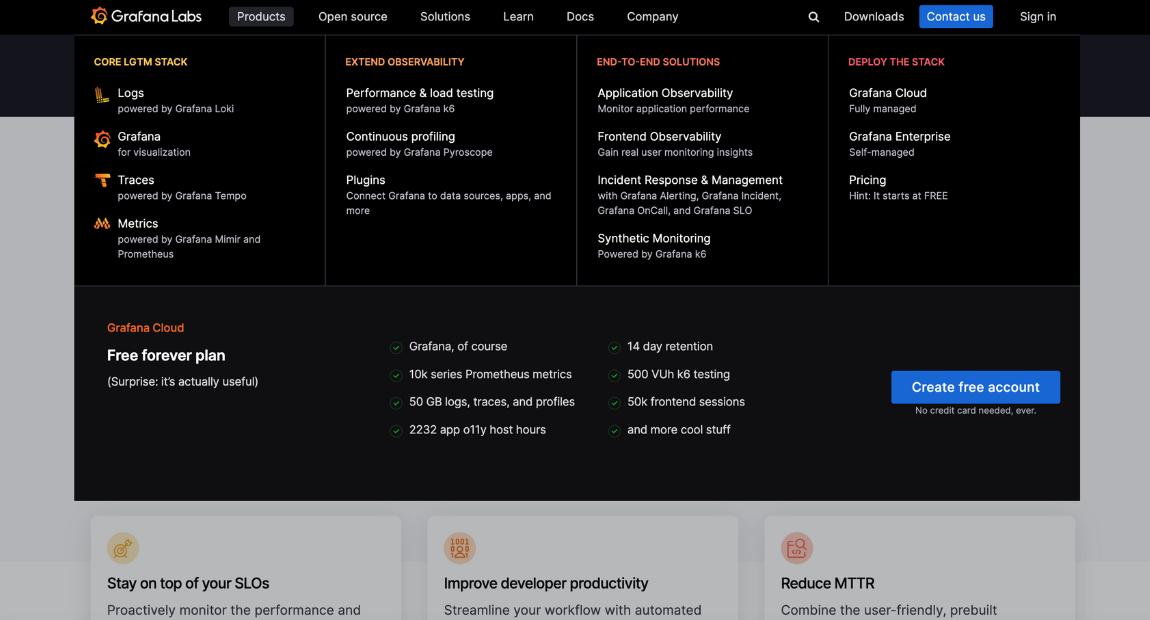Viewport: 1150px width, 620px height.
Task: Collapse the Products dropdown menu
Action: [x=261, y=17]
